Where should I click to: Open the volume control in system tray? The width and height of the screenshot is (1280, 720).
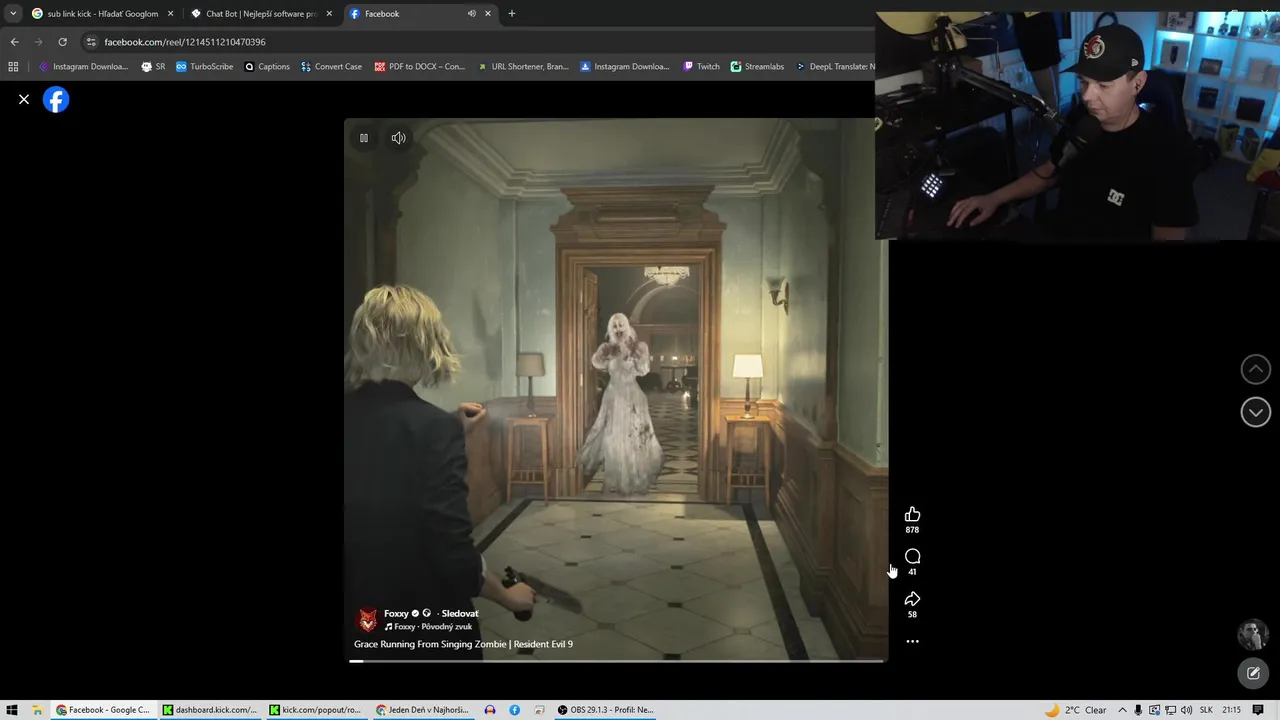pos(1186,710)
